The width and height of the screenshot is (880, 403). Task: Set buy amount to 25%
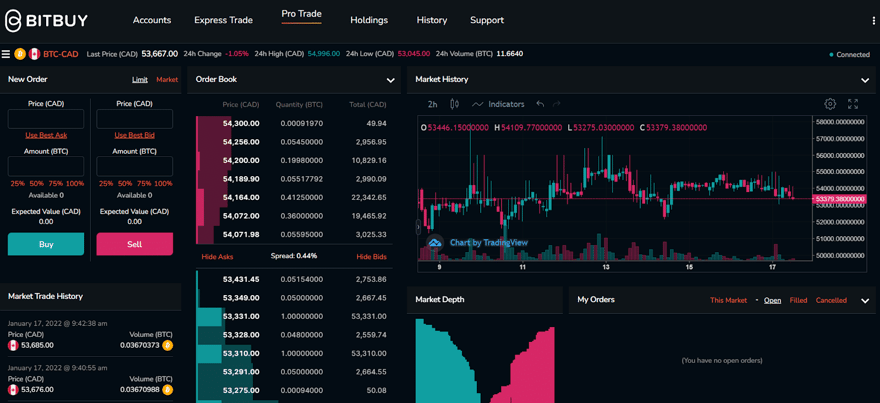16,184
